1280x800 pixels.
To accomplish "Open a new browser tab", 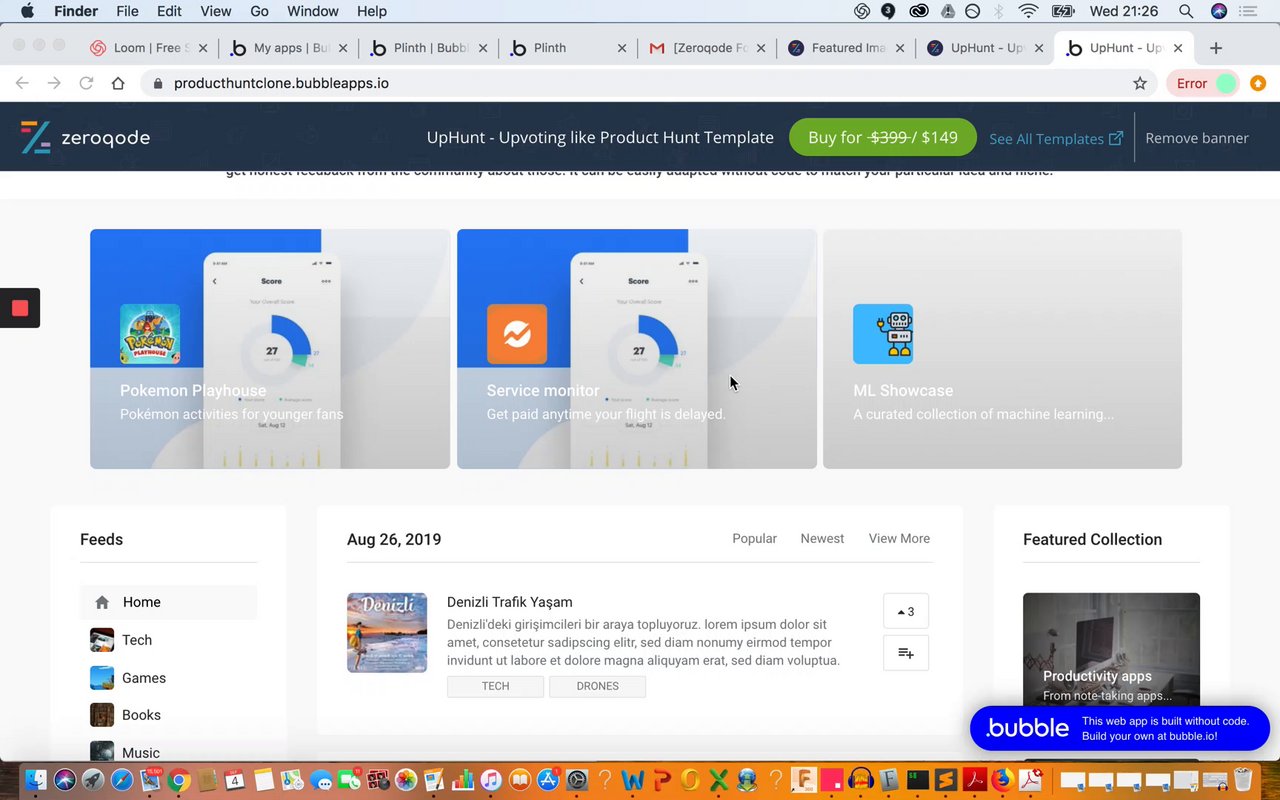I will (1216, 48).
